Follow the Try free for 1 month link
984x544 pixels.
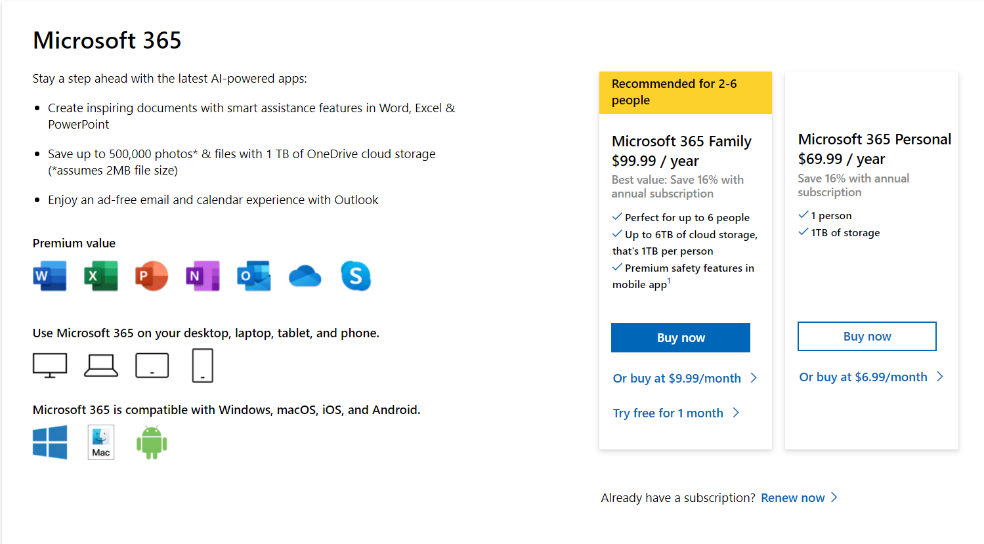click(x=676, y=413)
